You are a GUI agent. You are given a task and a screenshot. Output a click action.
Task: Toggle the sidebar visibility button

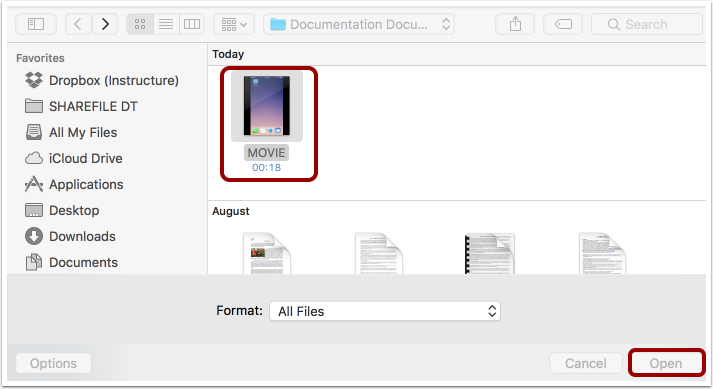tap(36, 24)
